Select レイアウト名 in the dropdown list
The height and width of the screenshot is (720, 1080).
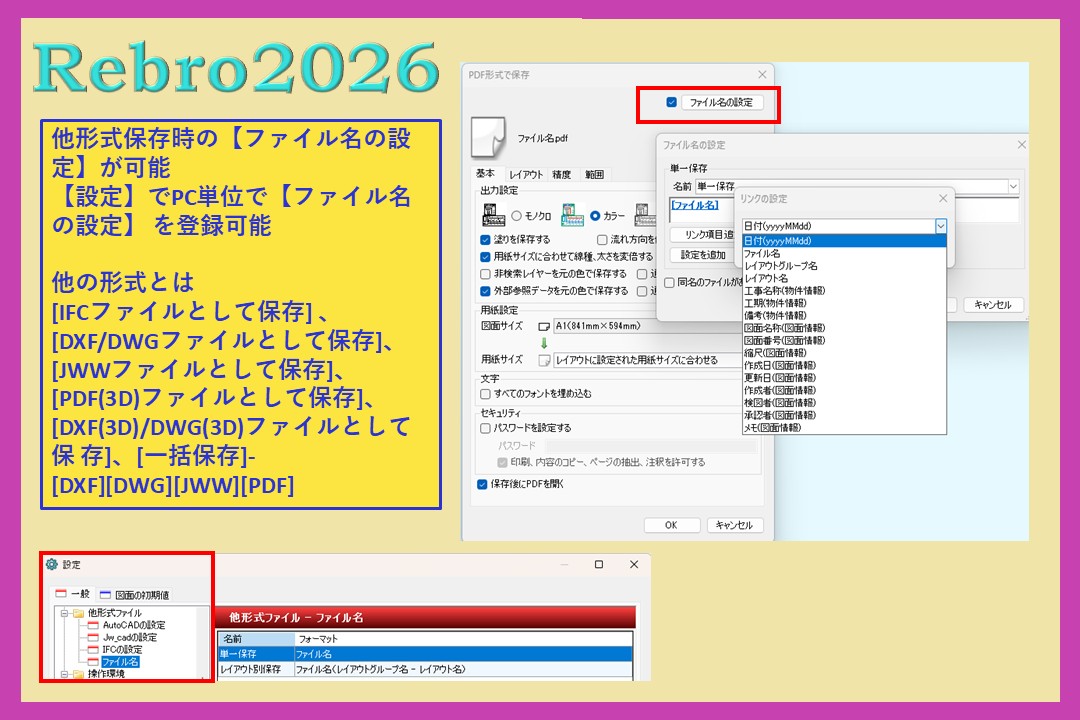coord(844,278)
